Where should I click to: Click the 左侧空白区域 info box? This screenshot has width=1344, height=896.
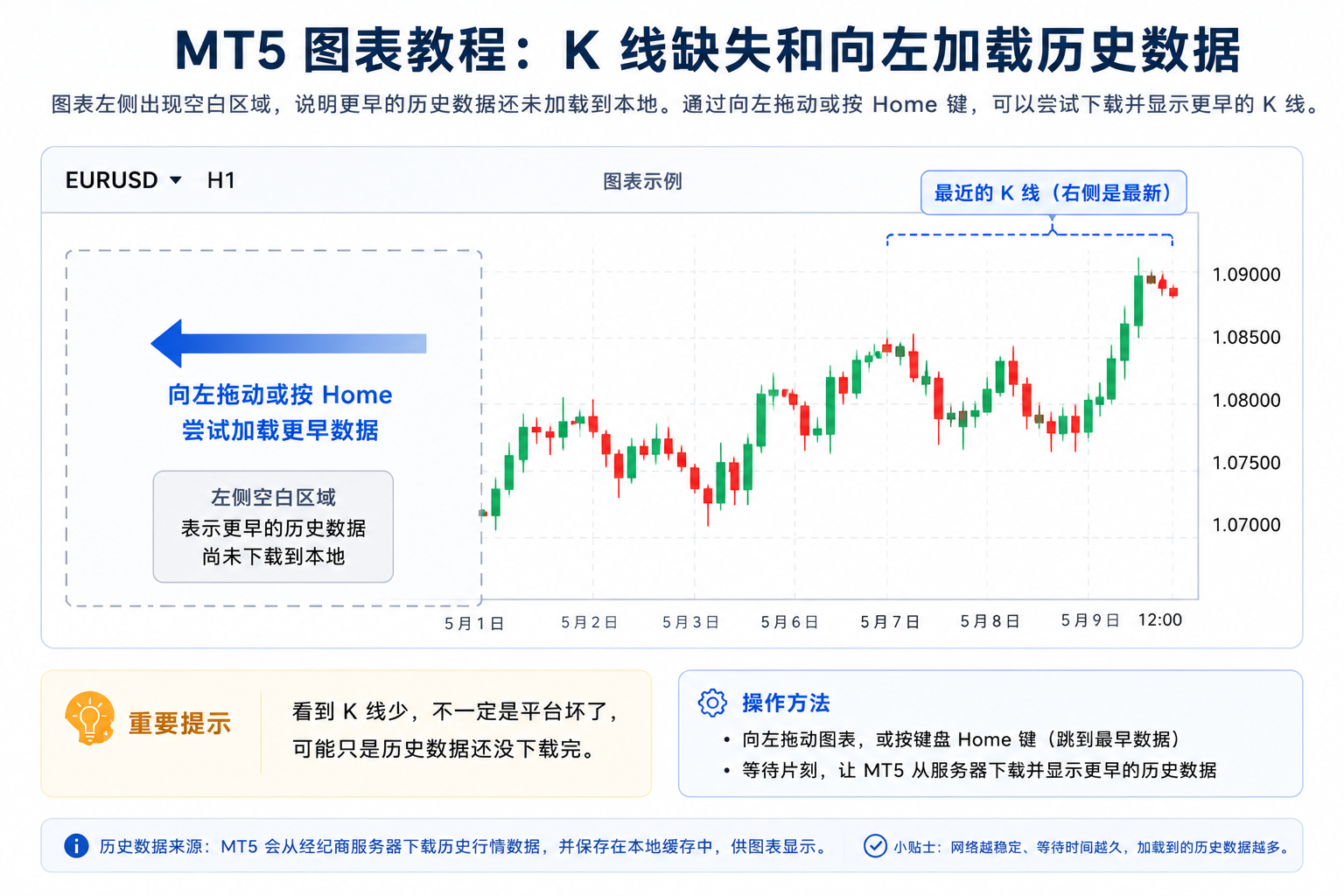click(273, 527)
